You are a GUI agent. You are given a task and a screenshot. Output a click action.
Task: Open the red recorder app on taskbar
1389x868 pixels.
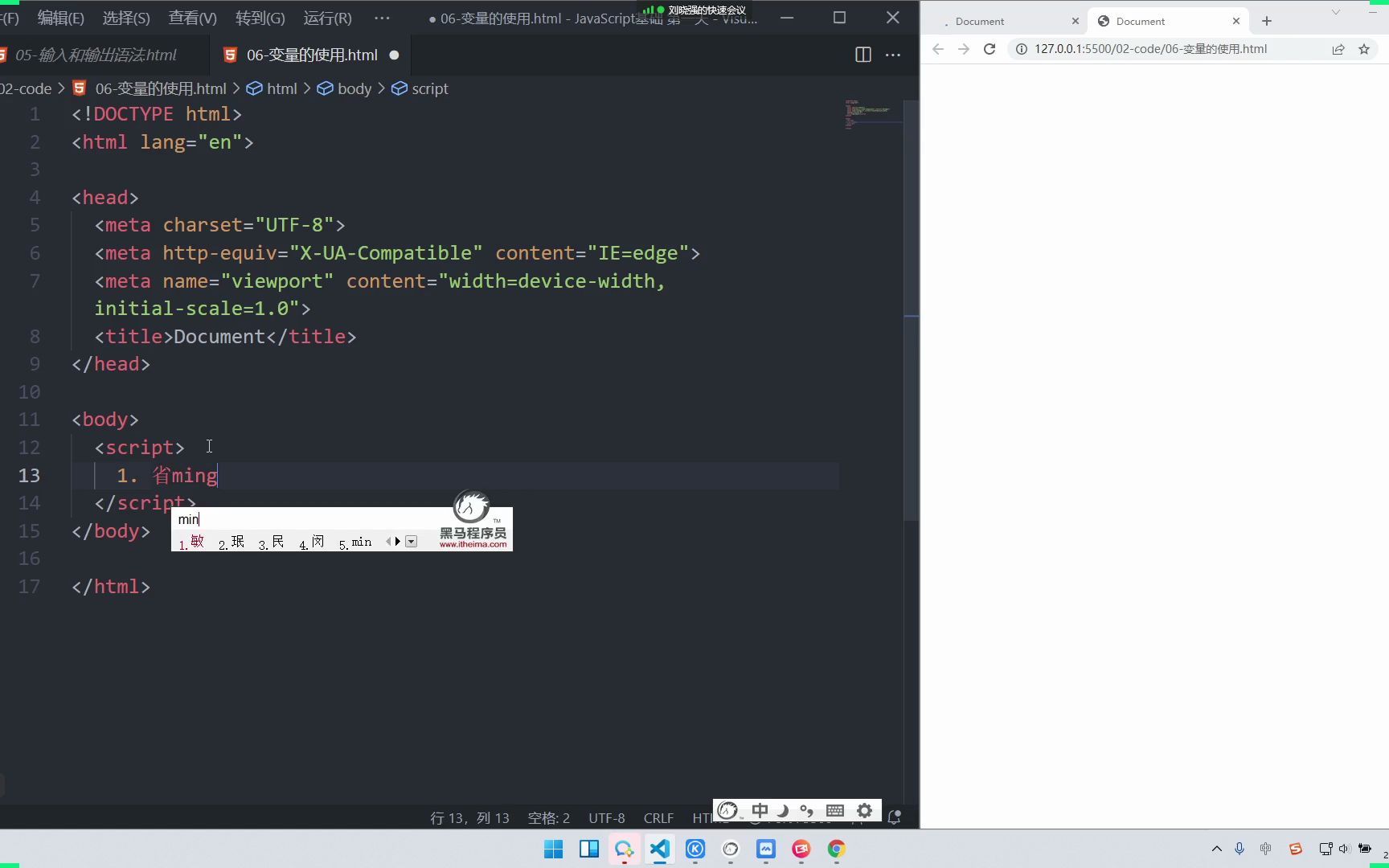801,849
